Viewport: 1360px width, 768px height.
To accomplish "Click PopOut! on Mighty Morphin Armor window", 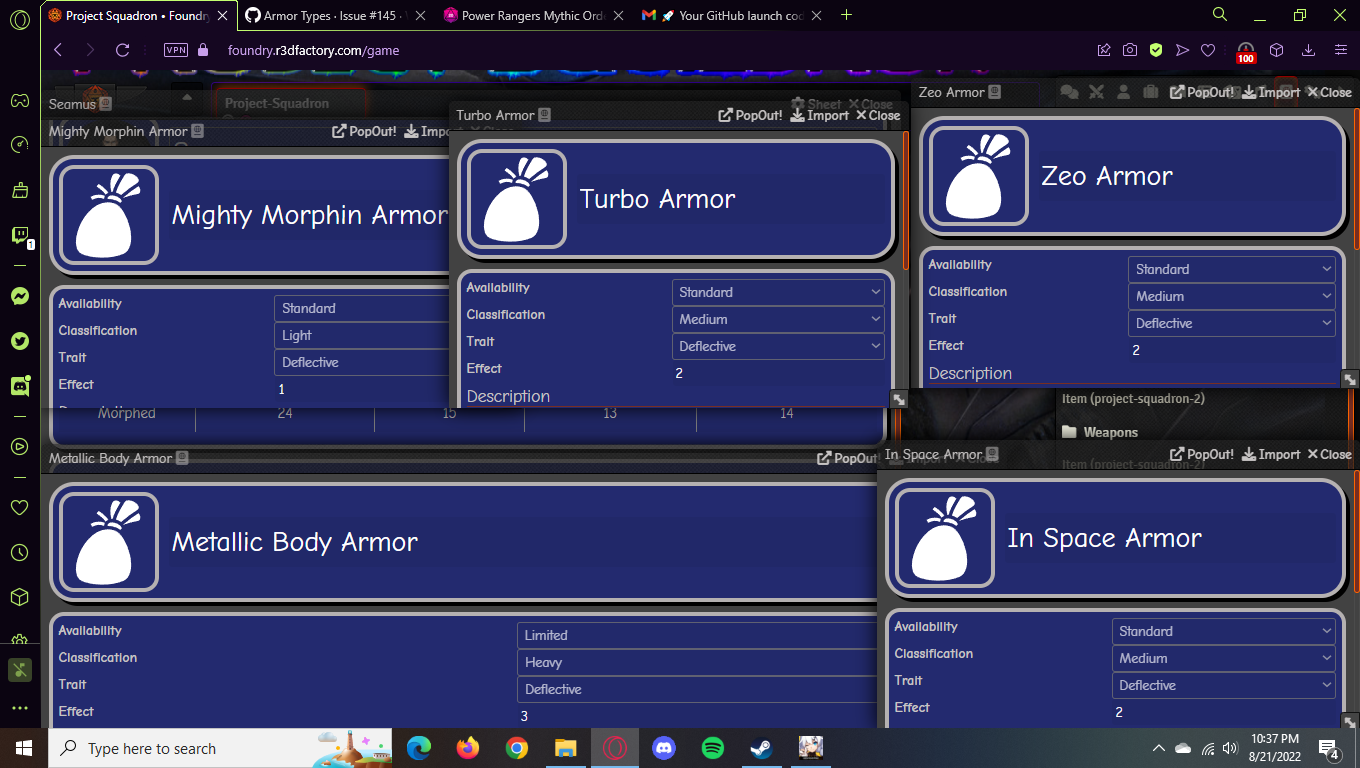I will tap(364, 131).
